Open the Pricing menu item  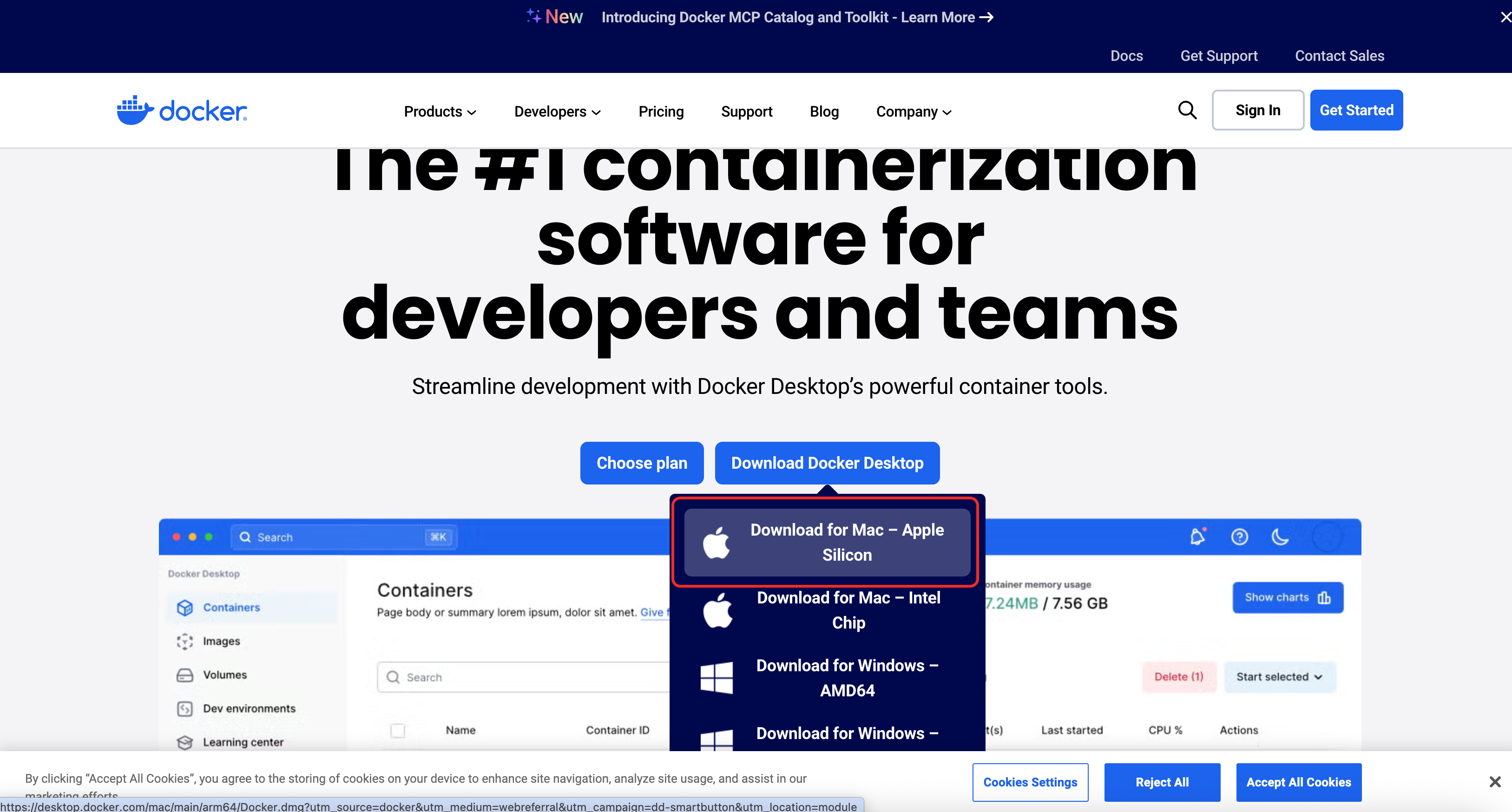[x=661, y=111]
